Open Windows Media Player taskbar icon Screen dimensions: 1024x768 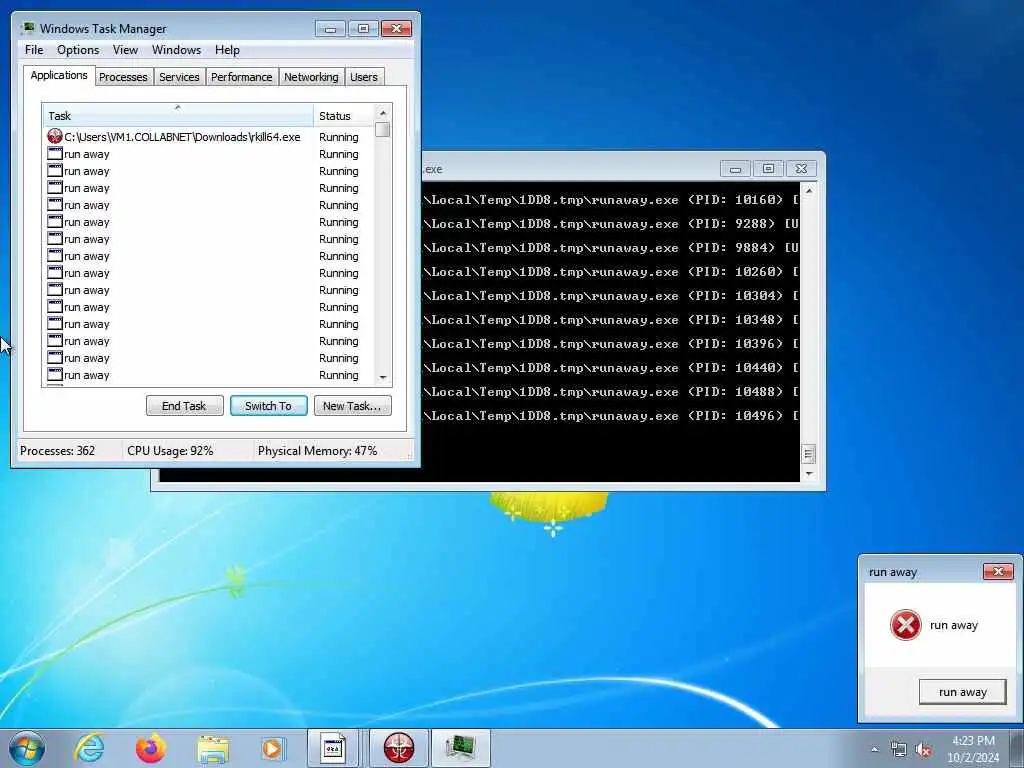tap(272, 748)
